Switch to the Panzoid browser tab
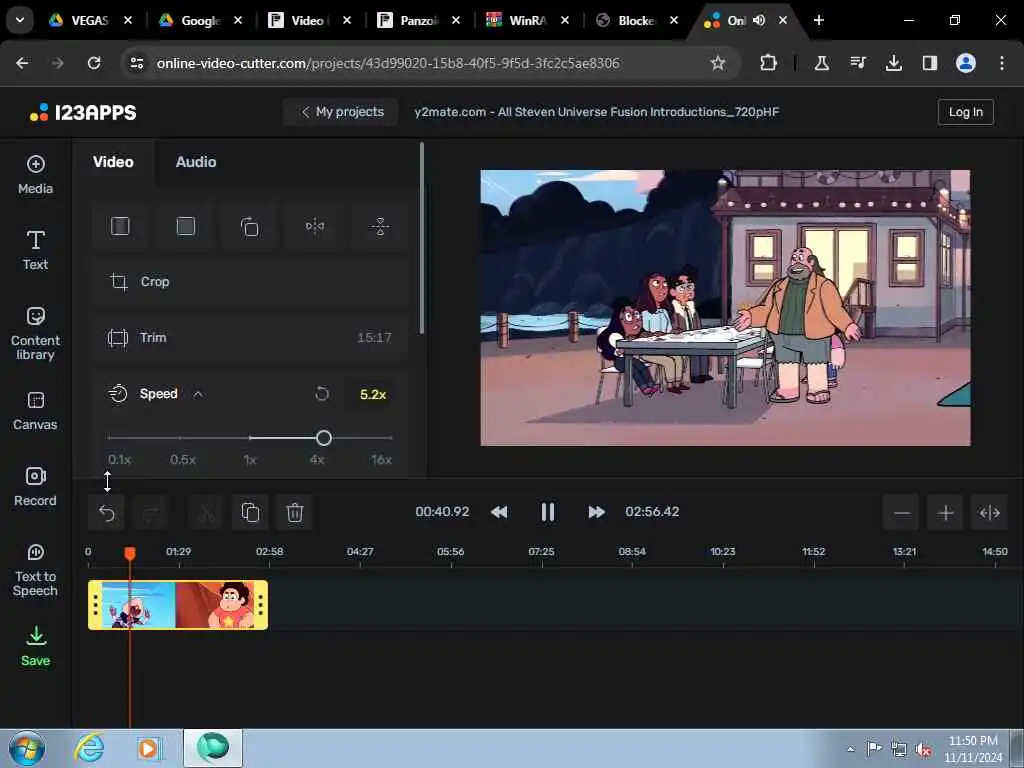Image resolution: width=1024 pixels, height=768 pixels. [418, 21]
